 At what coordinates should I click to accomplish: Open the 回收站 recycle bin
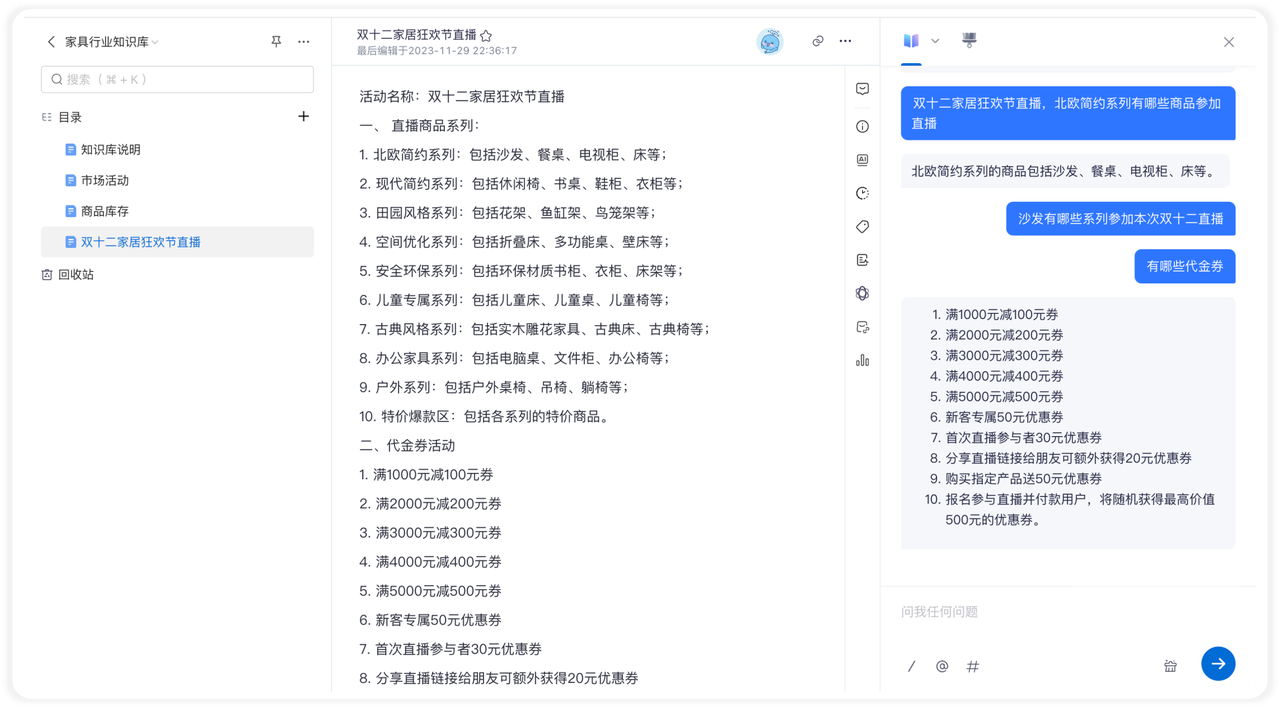point(75,275)
